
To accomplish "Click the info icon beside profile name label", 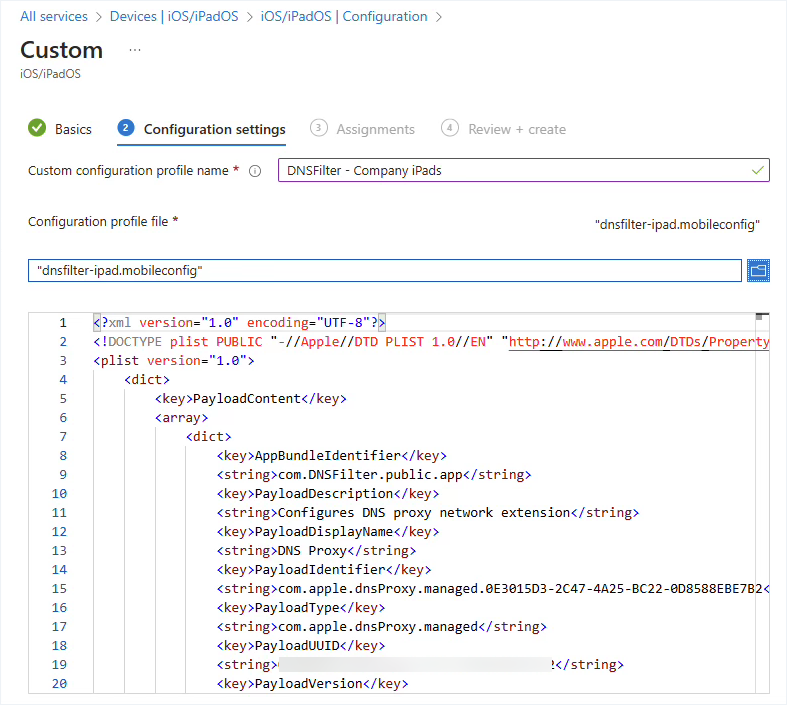I will point(254,171).
